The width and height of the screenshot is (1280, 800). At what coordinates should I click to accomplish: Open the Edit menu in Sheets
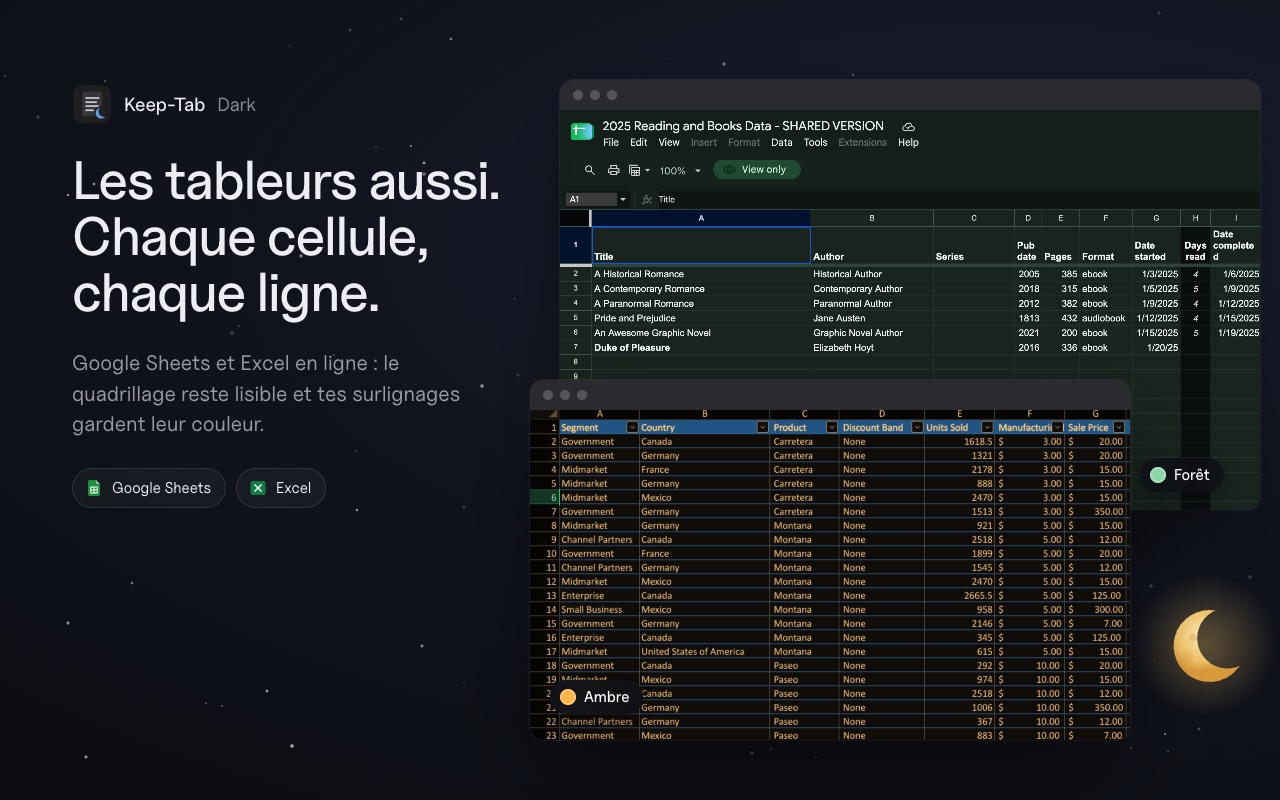(x=638, y=142)
